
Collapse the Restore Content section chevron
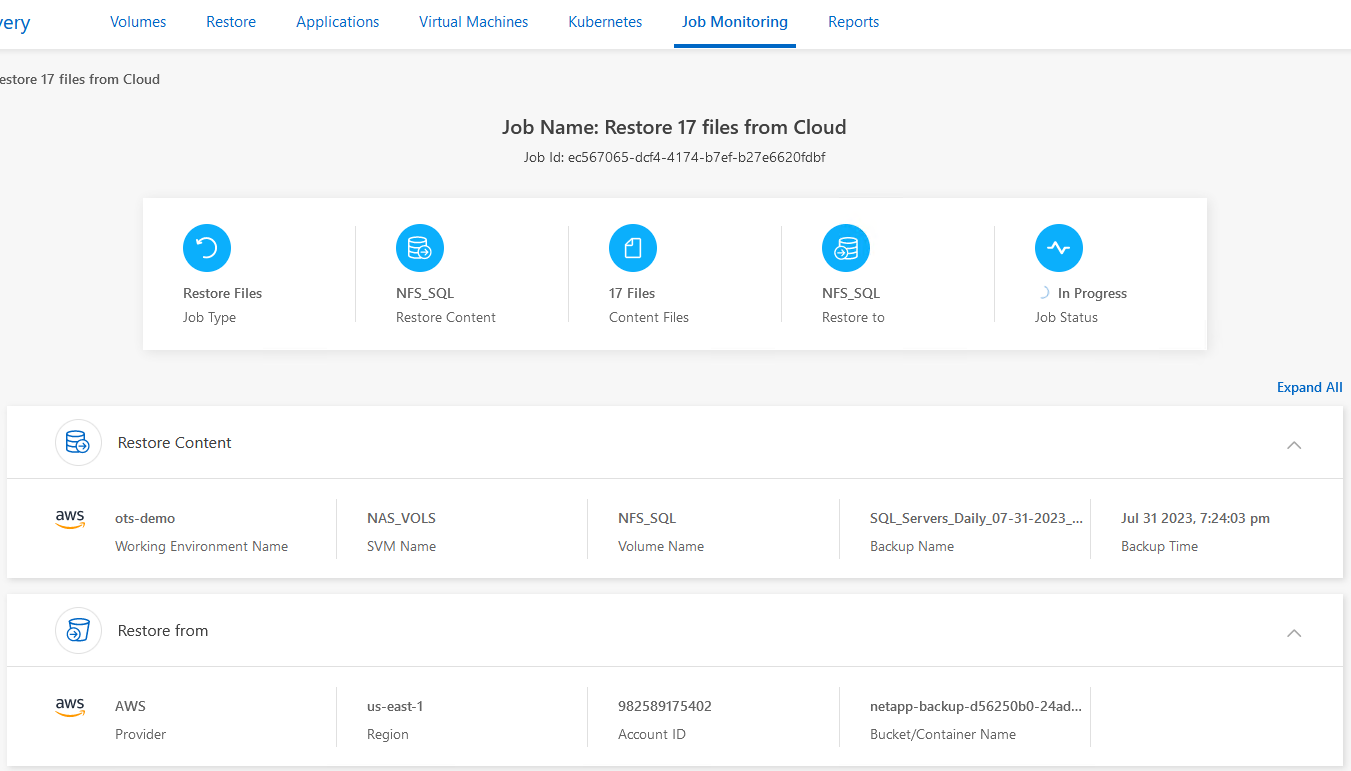[1294, 444]
